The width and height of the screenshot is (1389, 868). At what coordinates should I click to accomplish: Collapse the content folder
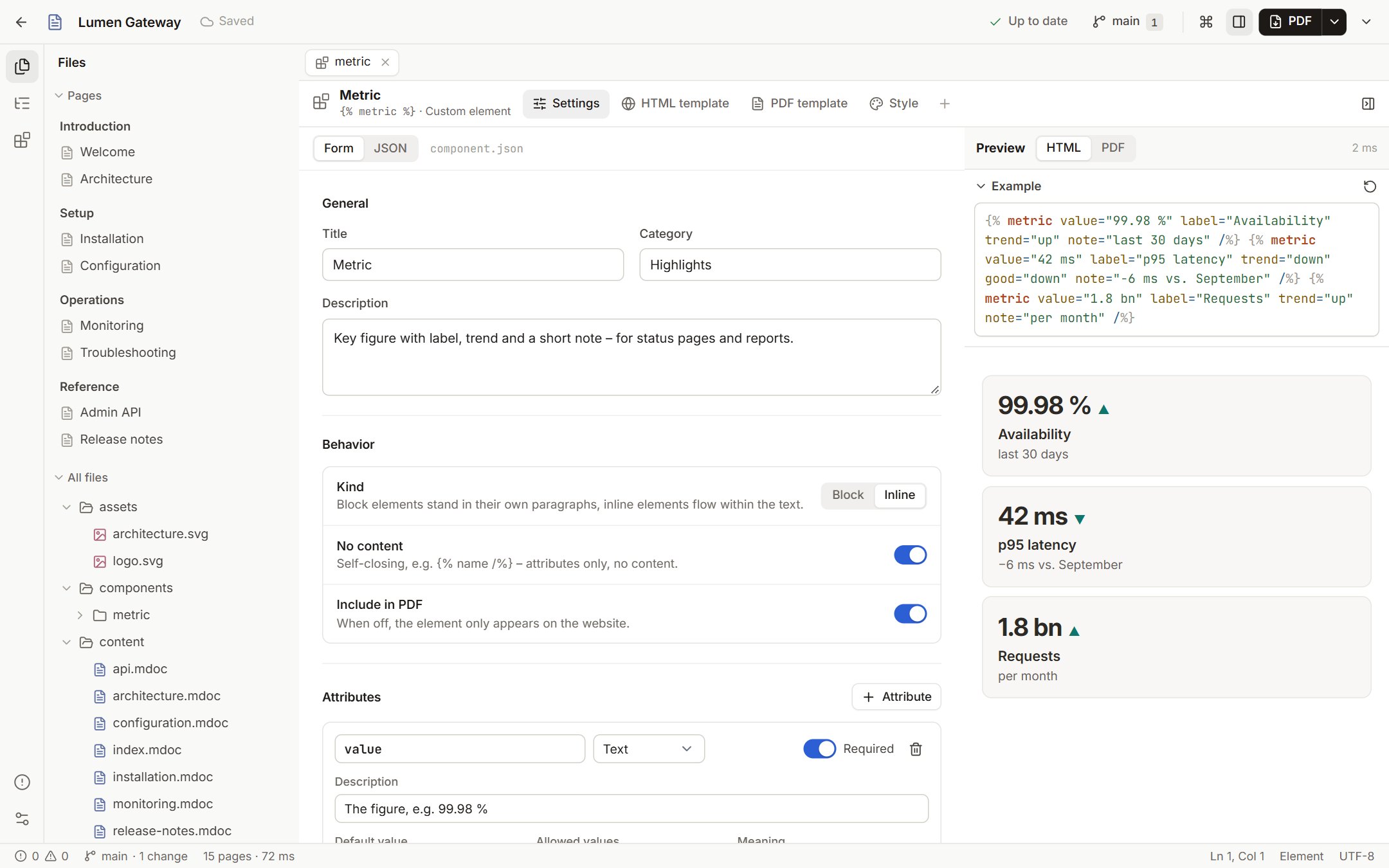tap(66, 642)
